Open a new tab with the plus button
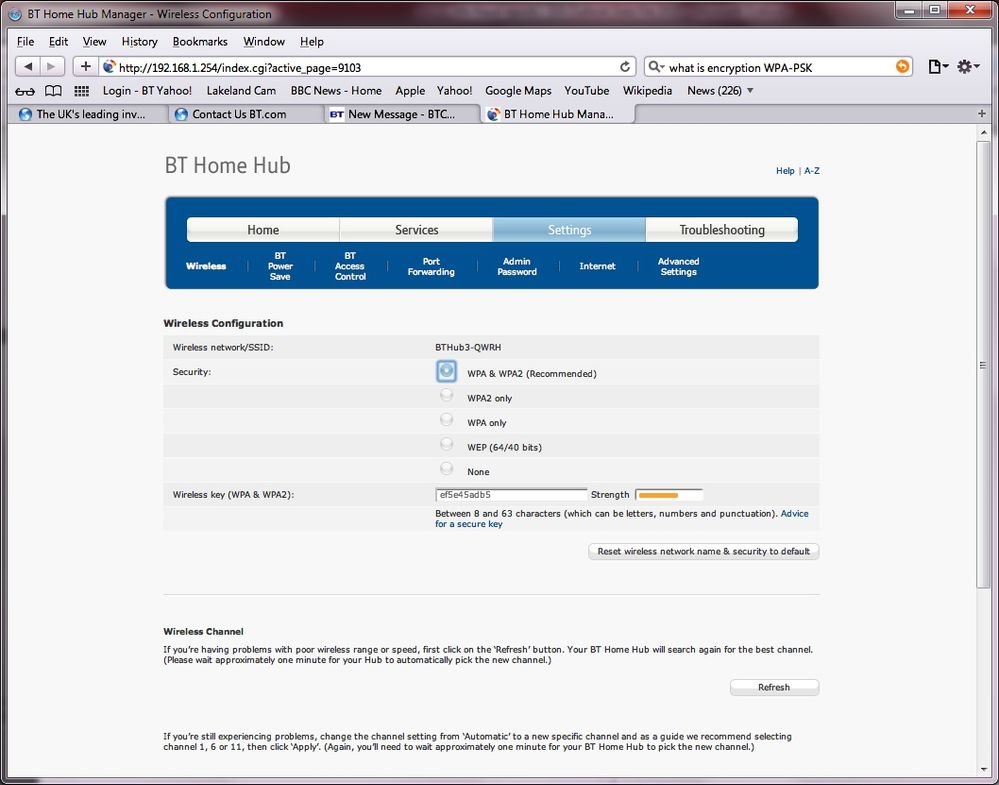Viewport: 999px width, 785px height. [982, 113]
